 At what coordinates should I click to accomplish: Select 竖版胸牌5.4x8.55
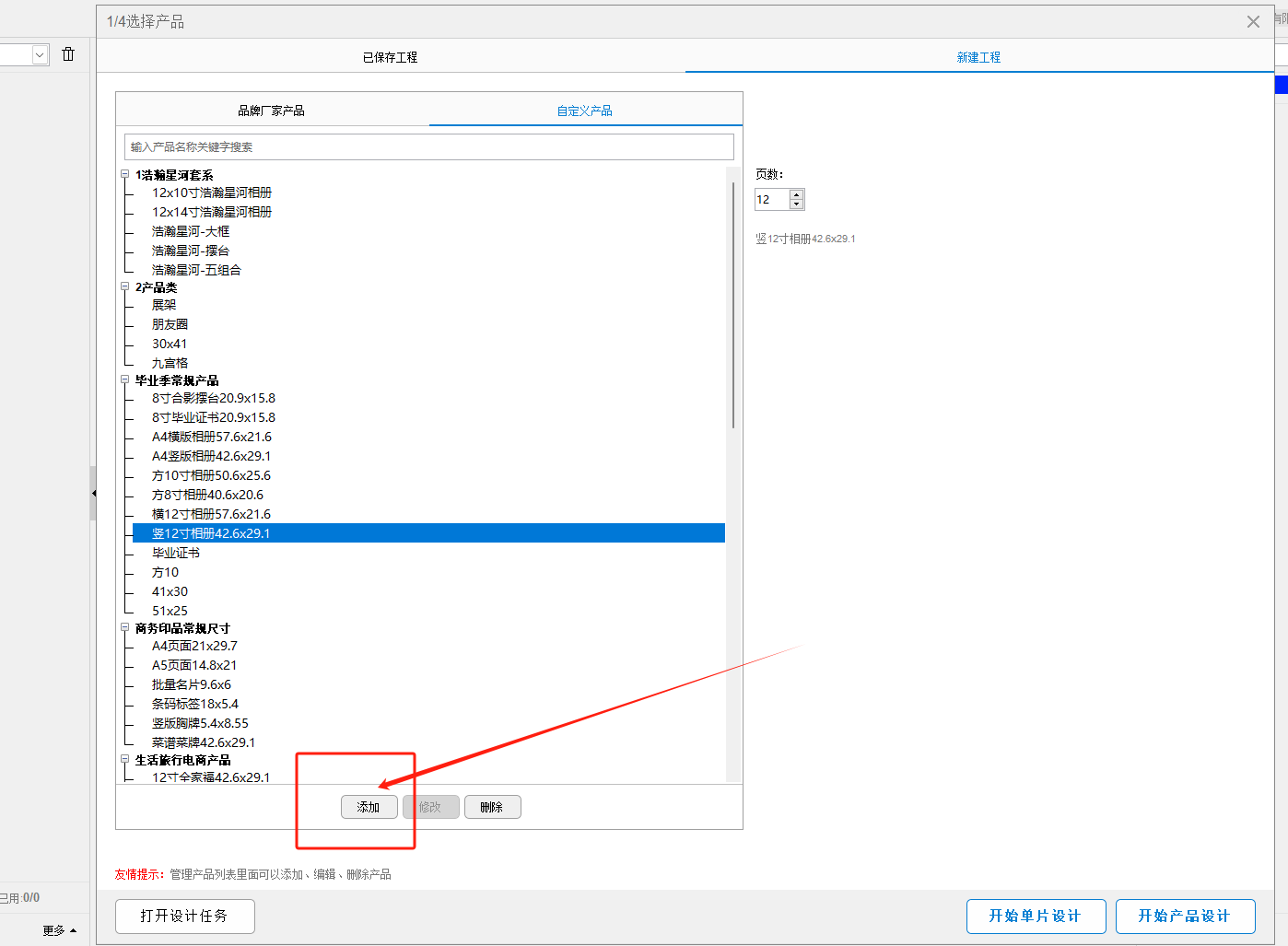tap(200, 723)
